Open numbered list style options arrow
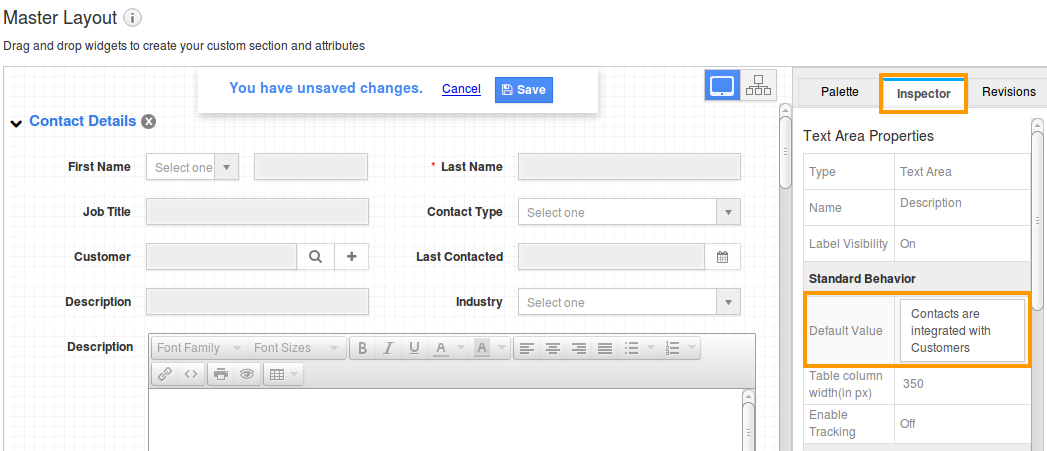This screenshot has width=1047, height=451. (692, 348)
